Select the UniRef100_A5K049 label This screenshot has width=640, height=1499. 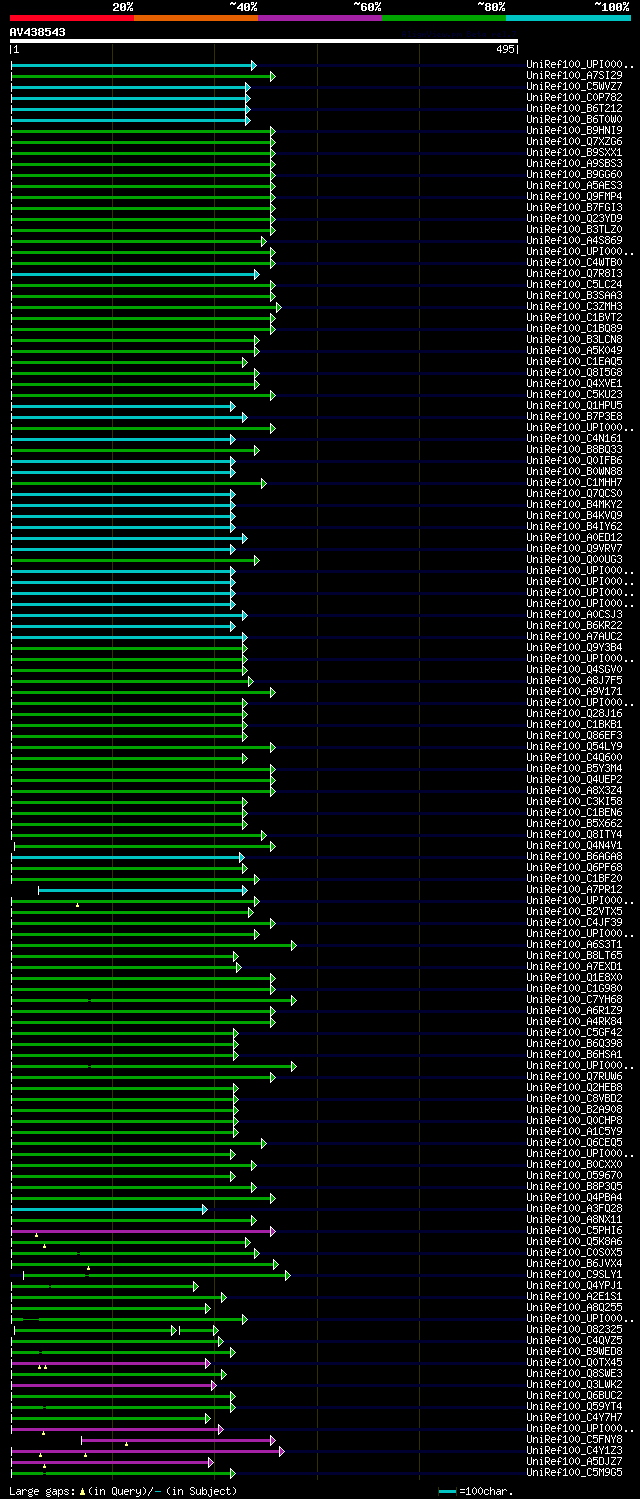[574, 350]
